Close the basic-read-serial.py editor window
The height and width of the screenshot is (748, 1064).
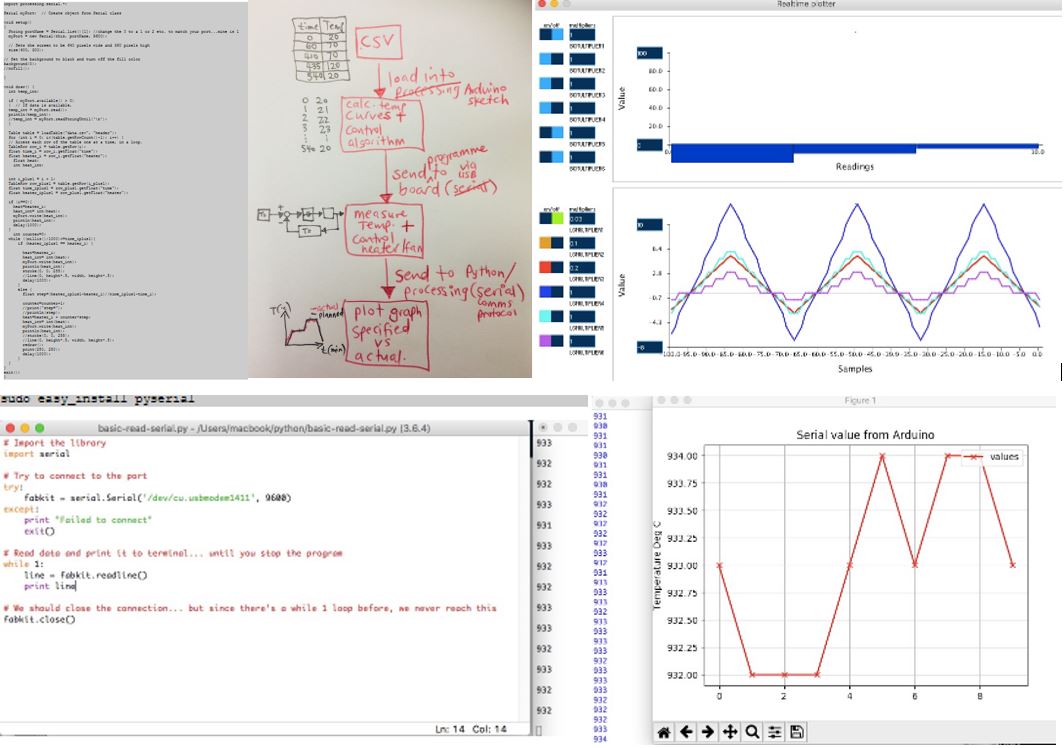pyautogui.click(x=10, y=428)
